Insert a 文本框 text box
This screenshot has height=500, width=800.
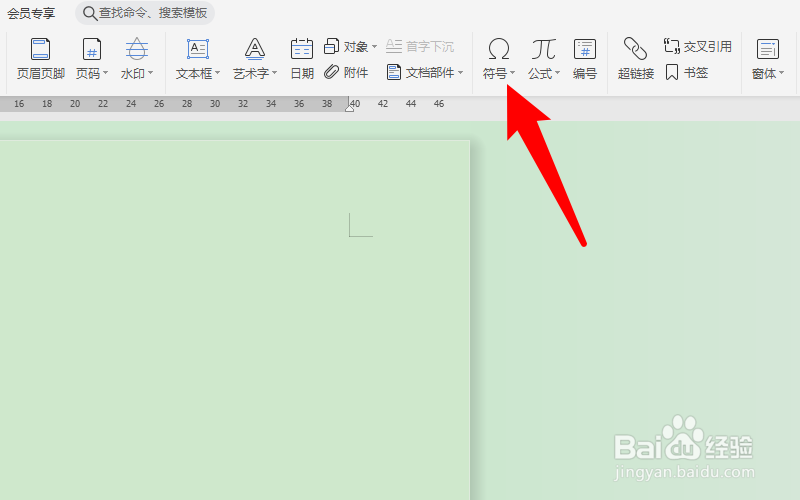197,59
